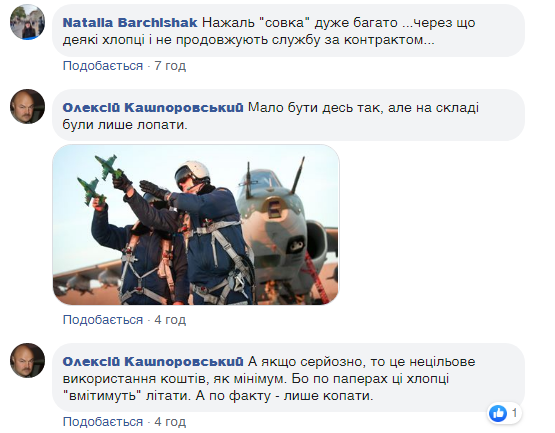Open the pilots with model jets photo
555x433 pixels.
click(196, 224)
